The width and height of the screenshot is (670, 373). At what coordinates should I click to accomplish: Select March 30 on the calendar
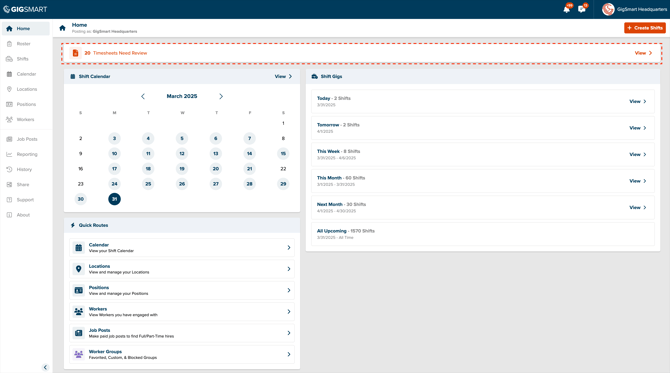(80, 199)
